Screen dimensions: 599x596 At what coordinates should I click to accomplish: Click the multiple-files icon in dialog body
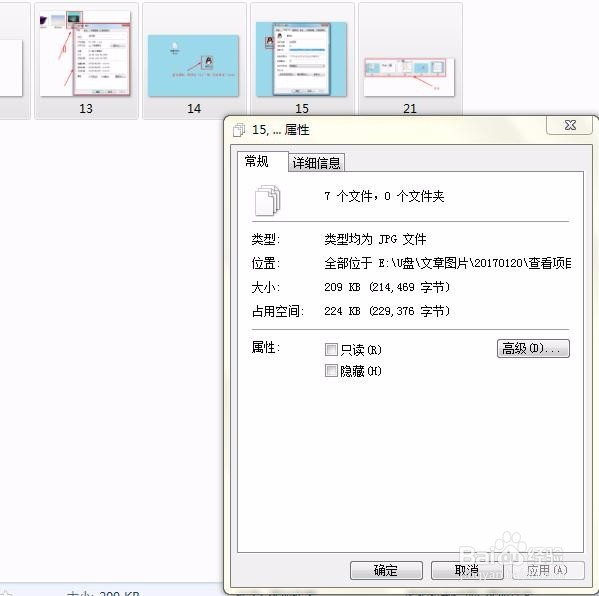click(x=267, y=200)
